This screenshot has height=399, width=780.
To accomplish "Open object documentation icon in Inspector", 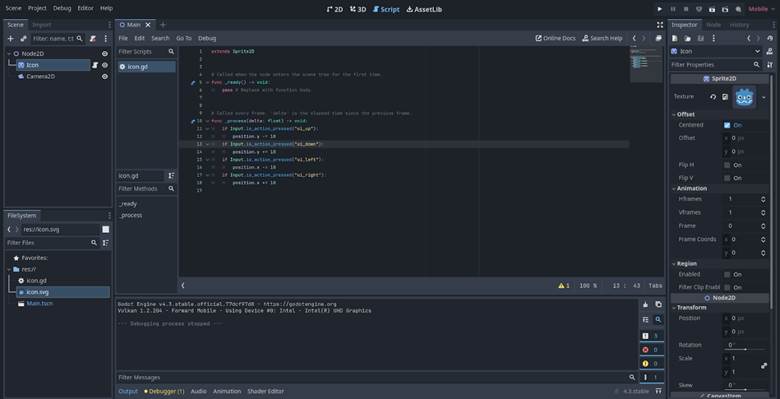I will coord(770,51).
